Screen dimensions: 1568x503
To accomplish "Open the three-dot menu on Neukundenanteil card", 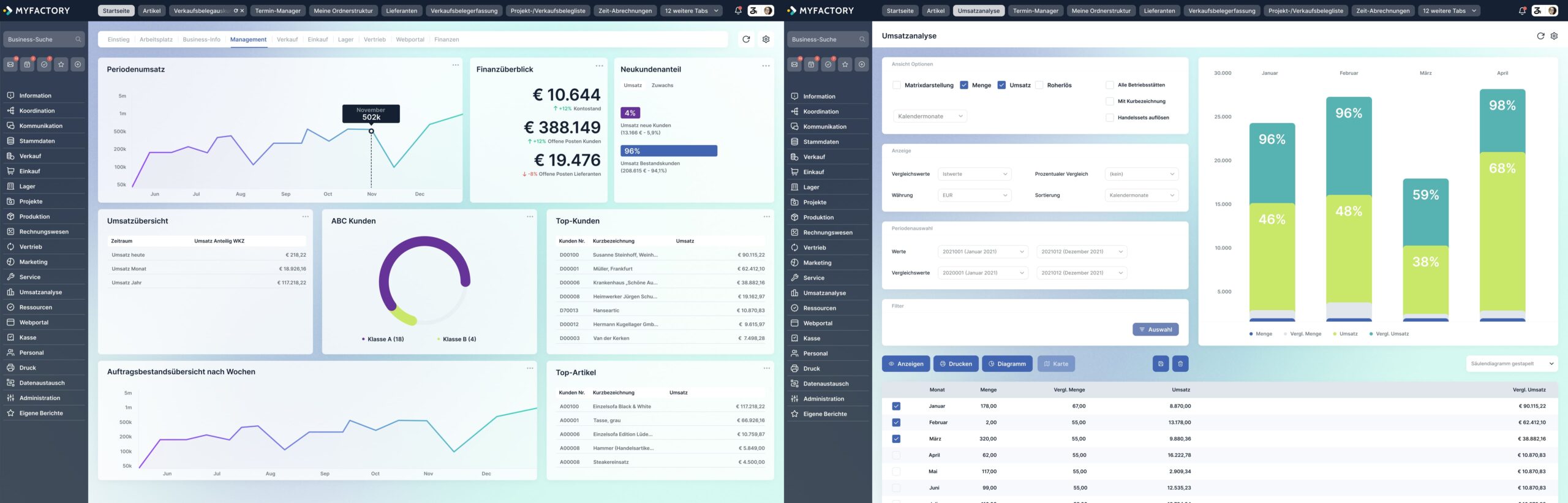I will click(x=766, y=66).
